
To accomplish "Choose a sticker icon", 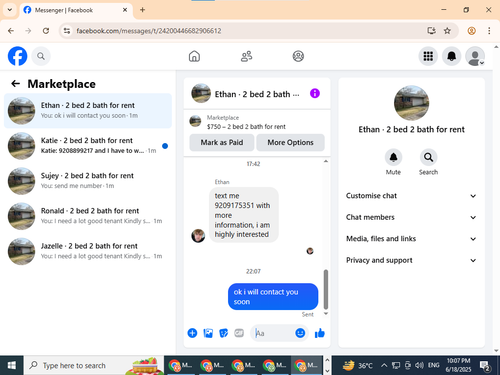I will coord(224,333).
